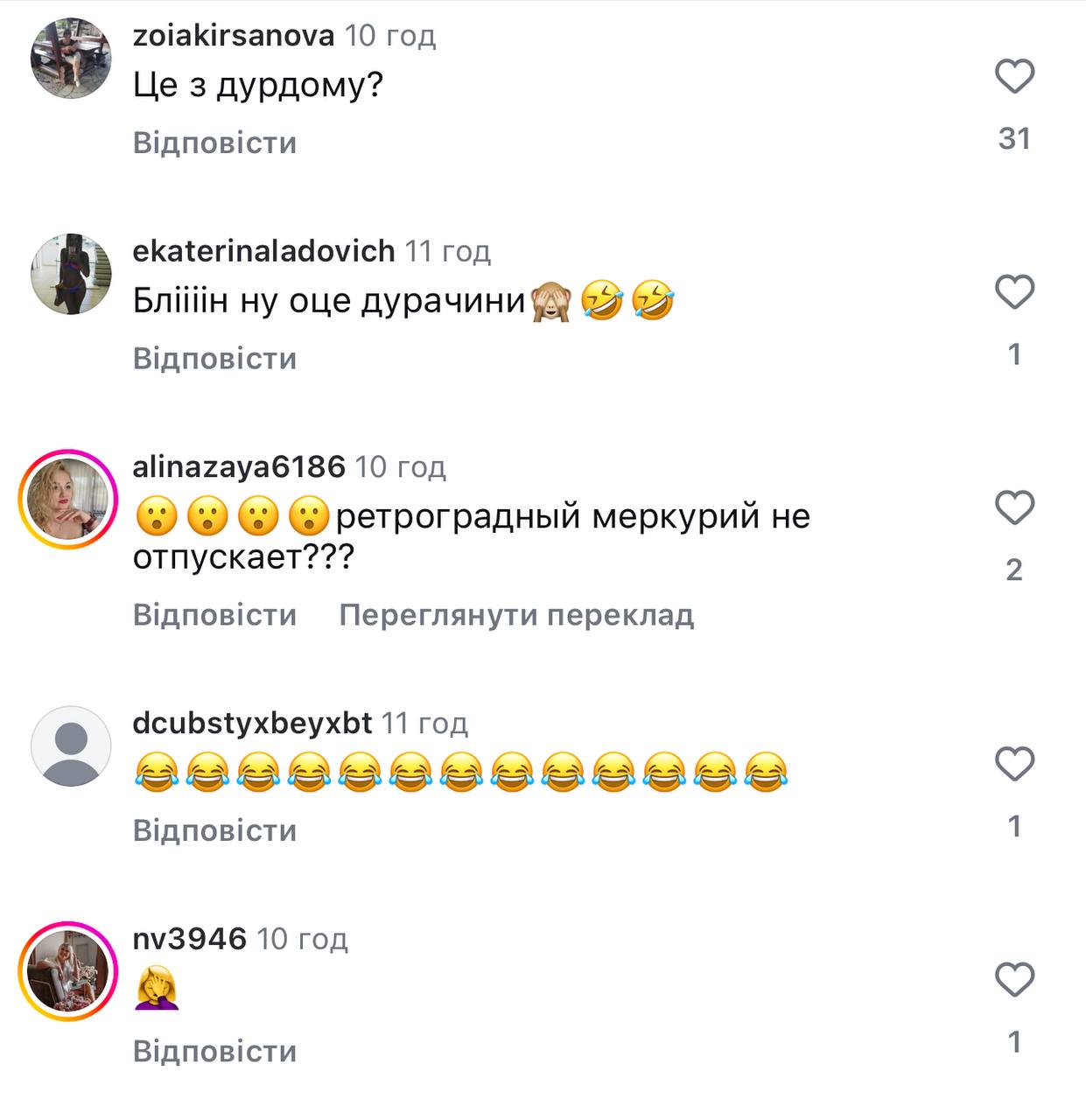Like ekaterinaladovich's comment with heart icon
Screen dimensions: 1086x1120
[x=1014, y=291]
